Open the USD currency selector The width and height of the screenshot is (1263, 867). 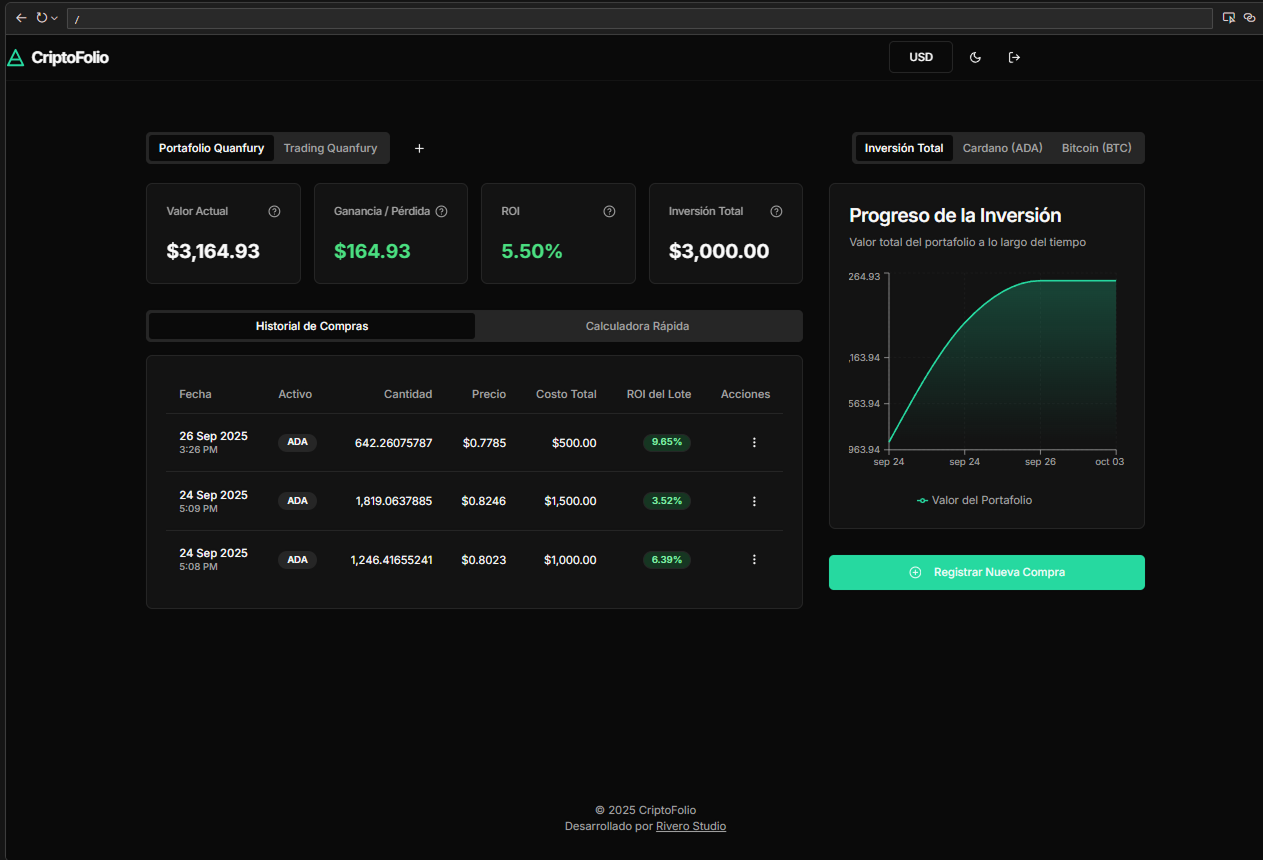pos(920,58)
